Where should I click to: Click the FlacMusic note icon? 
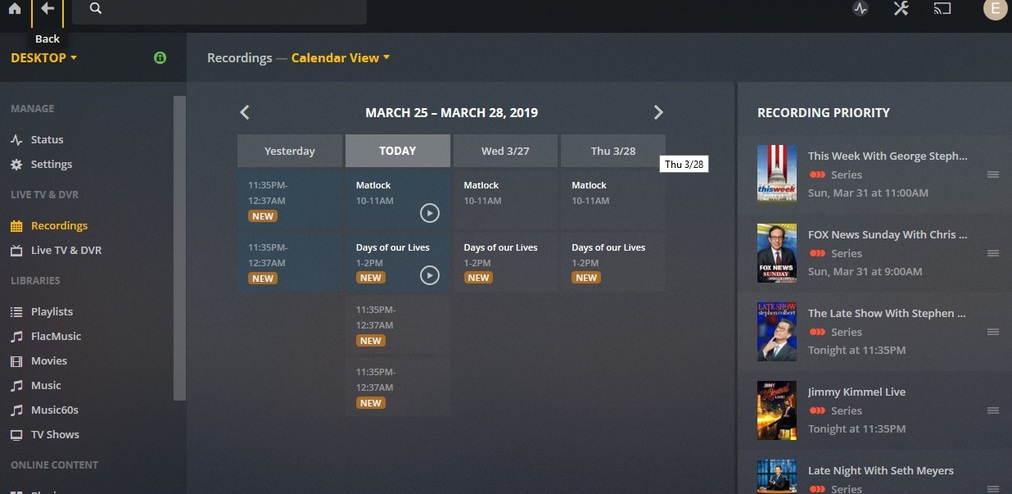click(x=16, y=336)
